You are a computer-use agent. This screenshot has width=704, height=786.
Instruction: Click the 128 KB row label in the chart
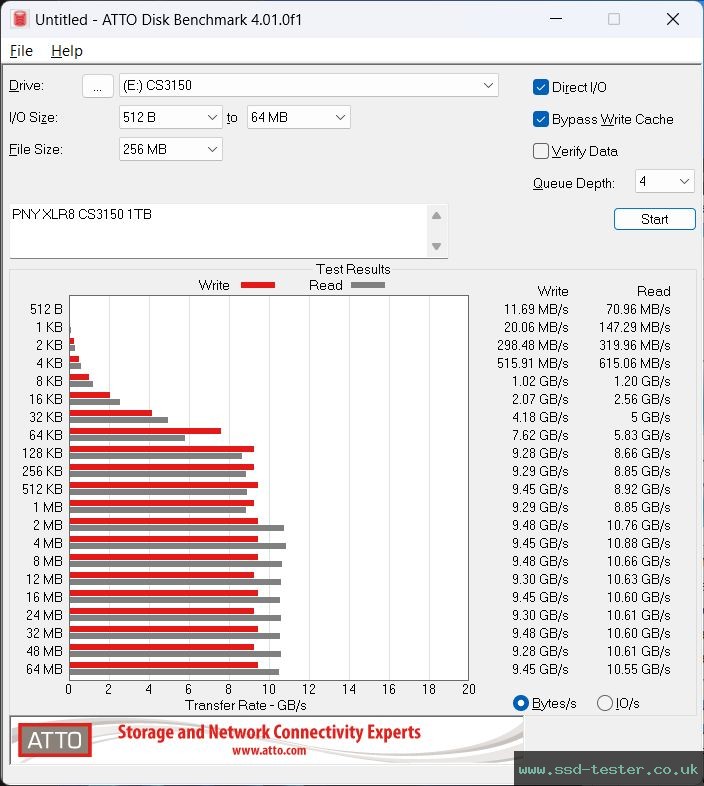pyautogui.click(x=42, y=453)
